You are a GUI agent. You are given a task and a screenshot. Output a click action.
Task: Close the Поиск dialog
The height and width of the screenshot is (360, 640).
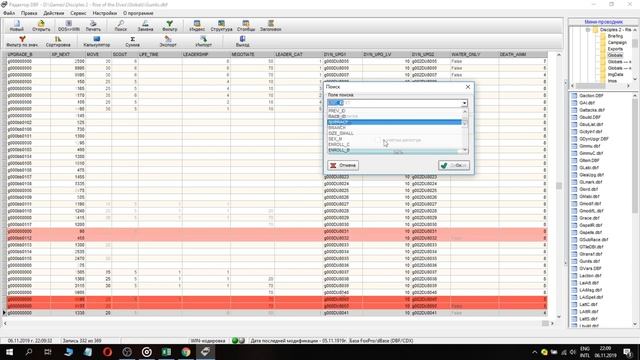coord(468,87)
